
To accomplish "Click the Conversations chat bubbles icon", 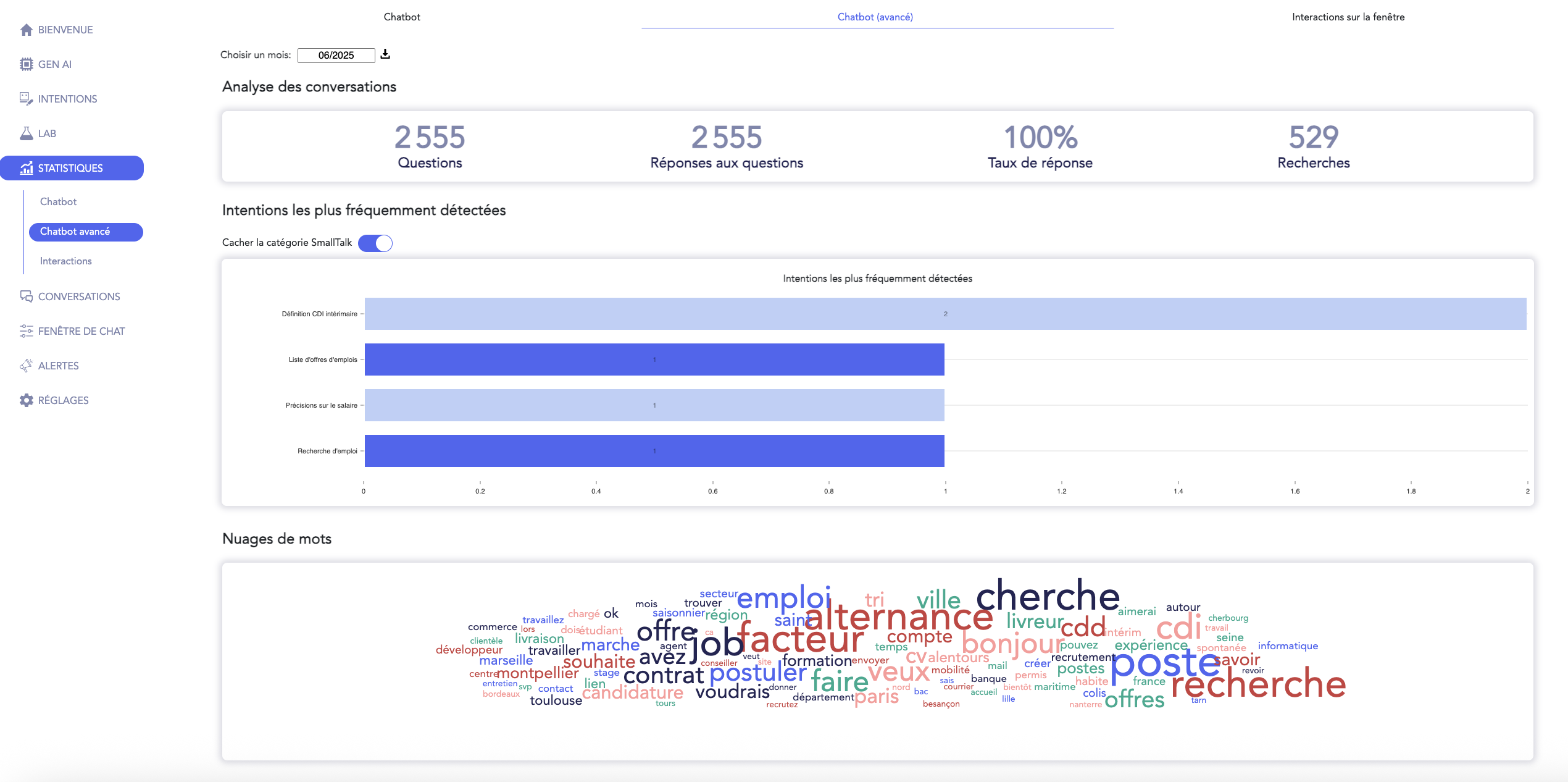I will coord(26,296).
